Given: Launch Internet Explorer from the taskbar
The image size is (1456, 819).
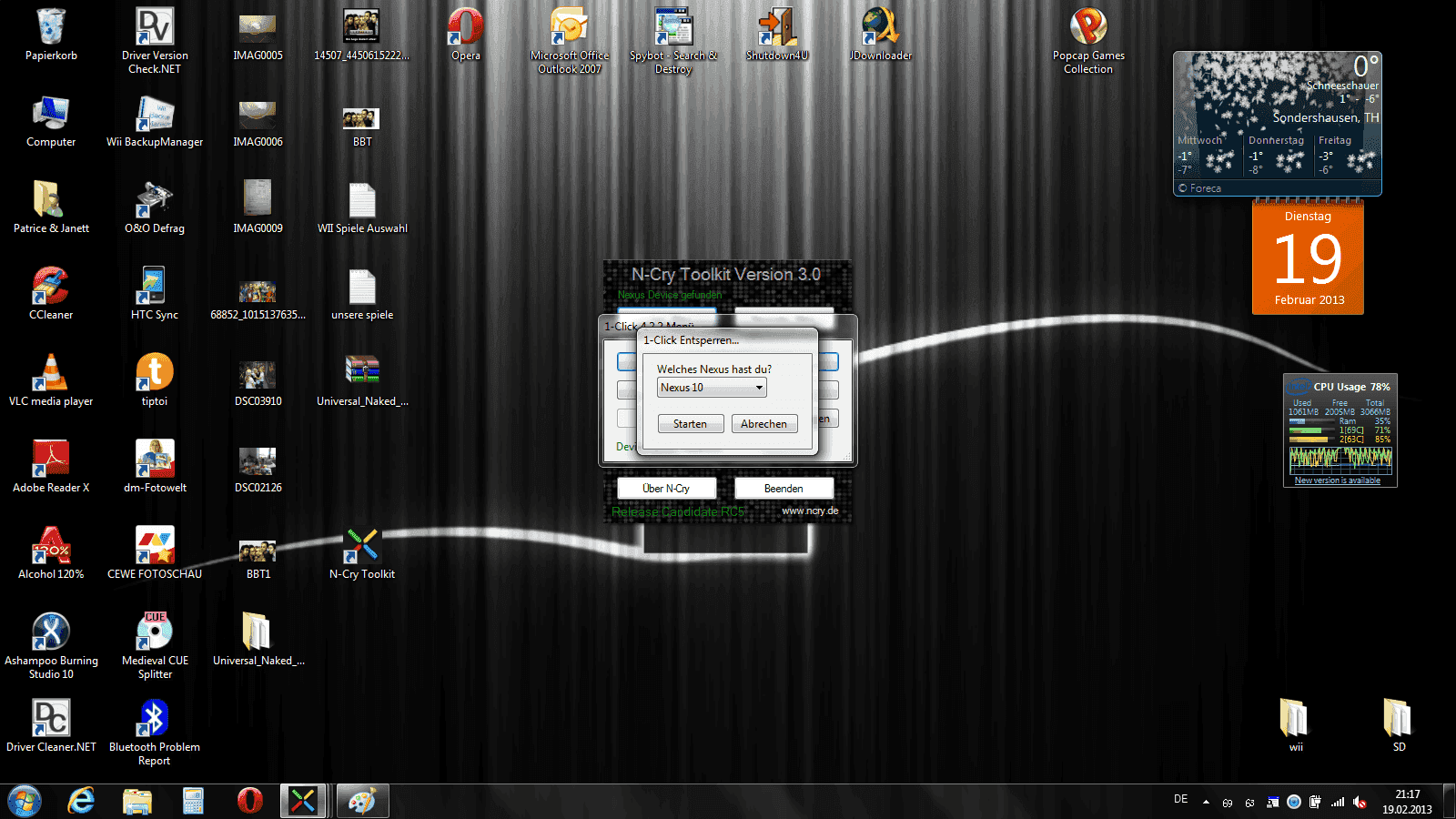Looking at the screenshot, I should click(x=82, y=801).
